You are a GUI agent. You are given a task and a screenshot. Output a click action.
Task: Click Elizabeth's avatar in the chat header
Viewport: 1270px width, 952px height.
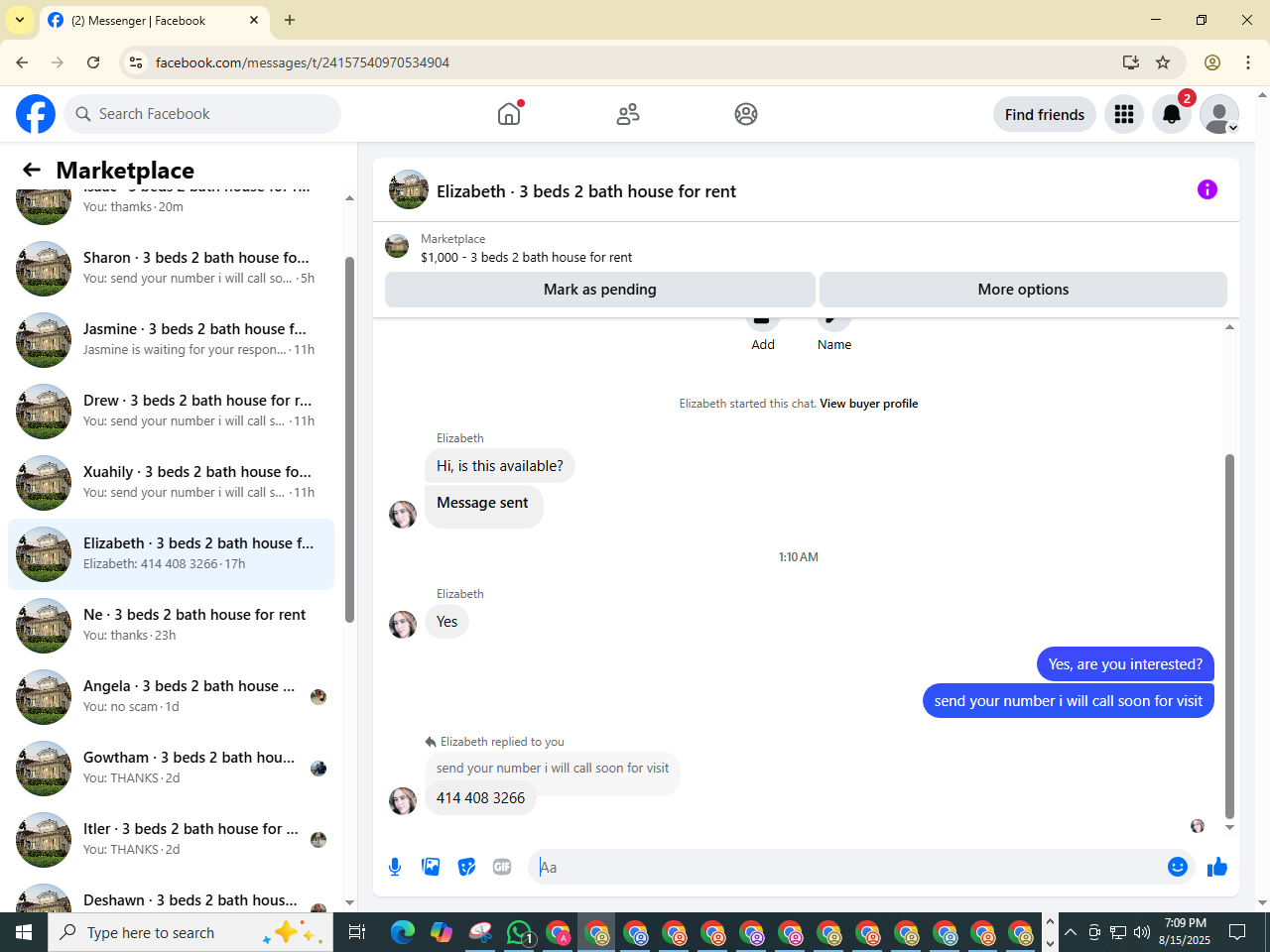(x=409, y=189)
